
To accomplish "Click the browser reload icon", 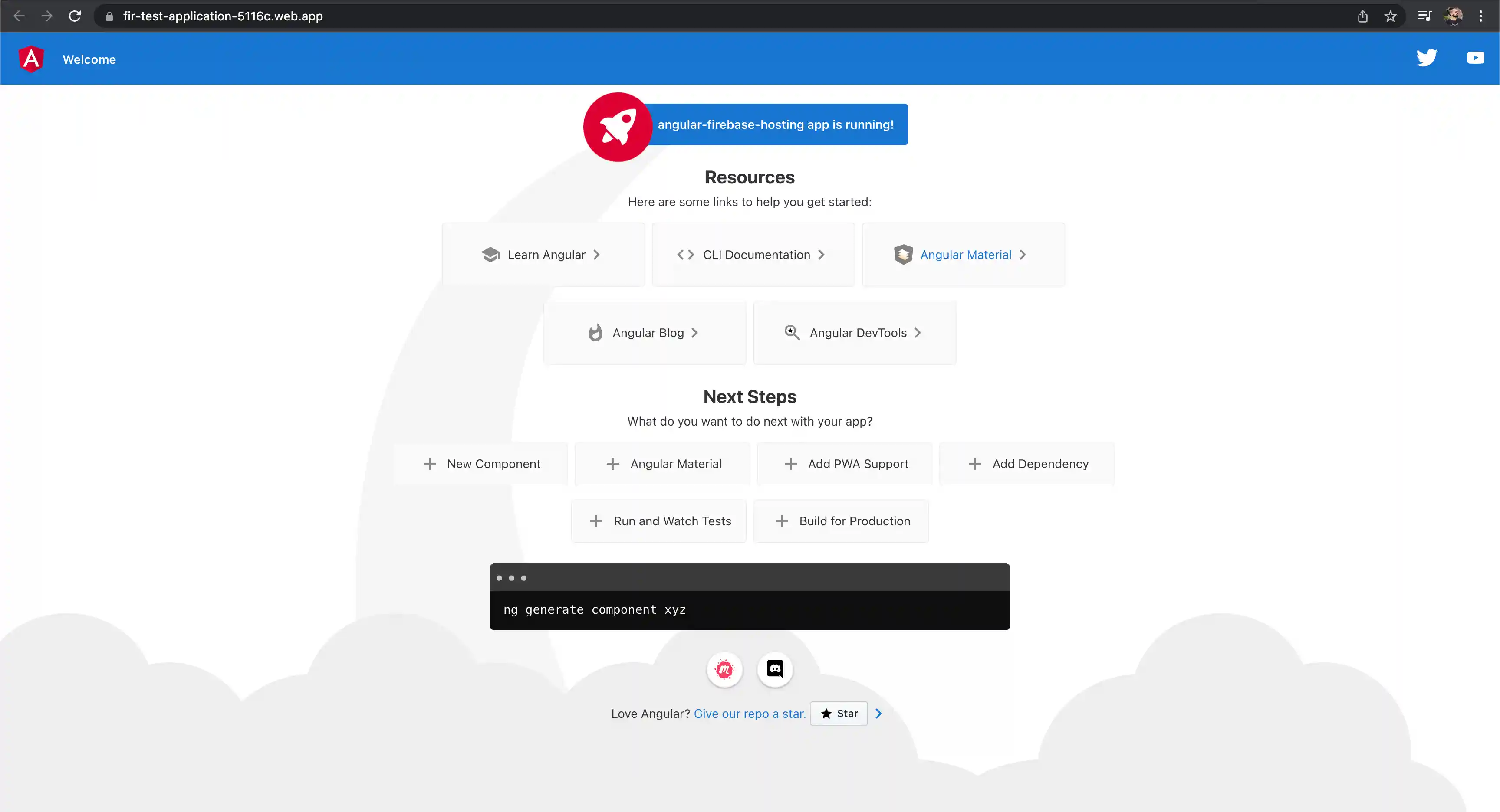I will [75, 16].
